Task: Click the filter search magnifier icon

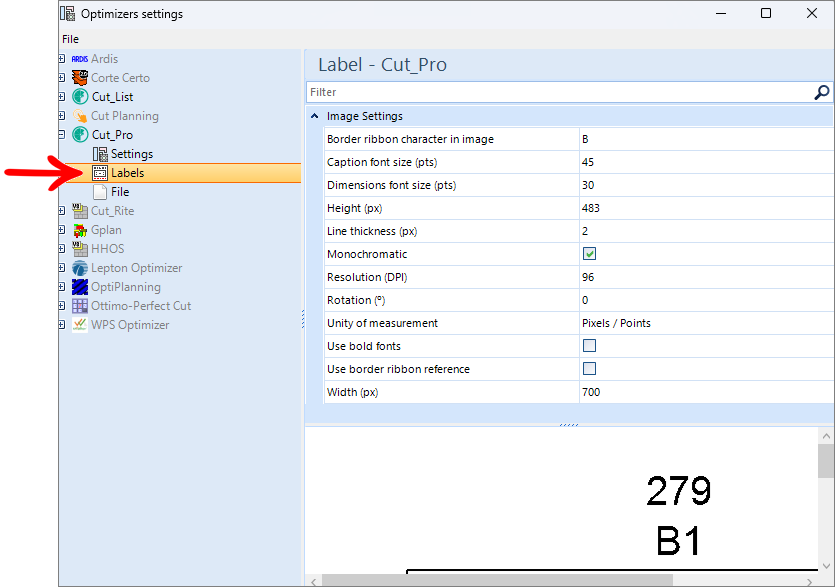Action: pos(822,92)
